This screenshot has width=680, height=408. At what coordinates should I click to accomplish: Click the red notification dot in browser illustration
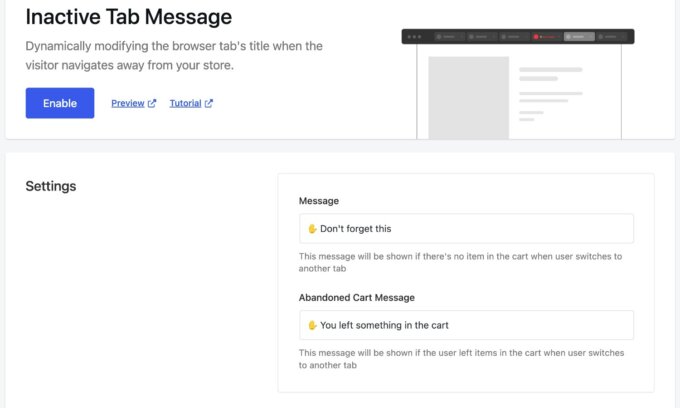(536, 37)
